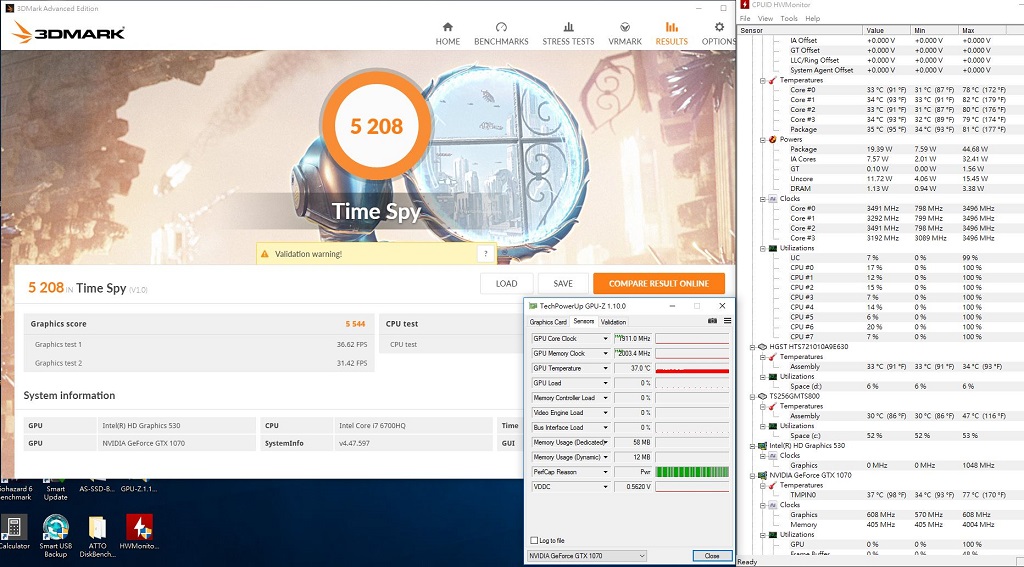The width and height of the screenshot is (1024, 567).
Task: Open the GPU Load sensor dropdown
Action: tap(605, 383)
